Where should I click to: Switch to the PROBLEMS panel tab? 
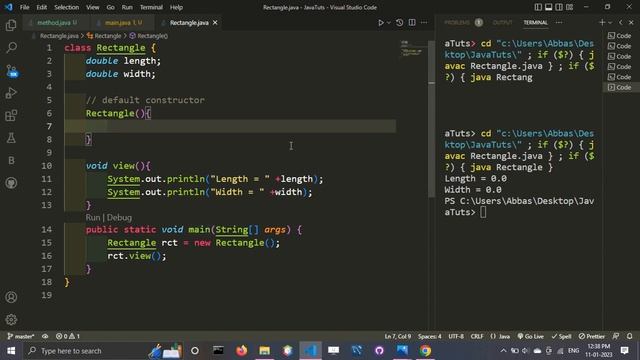(x=463, y=23)
